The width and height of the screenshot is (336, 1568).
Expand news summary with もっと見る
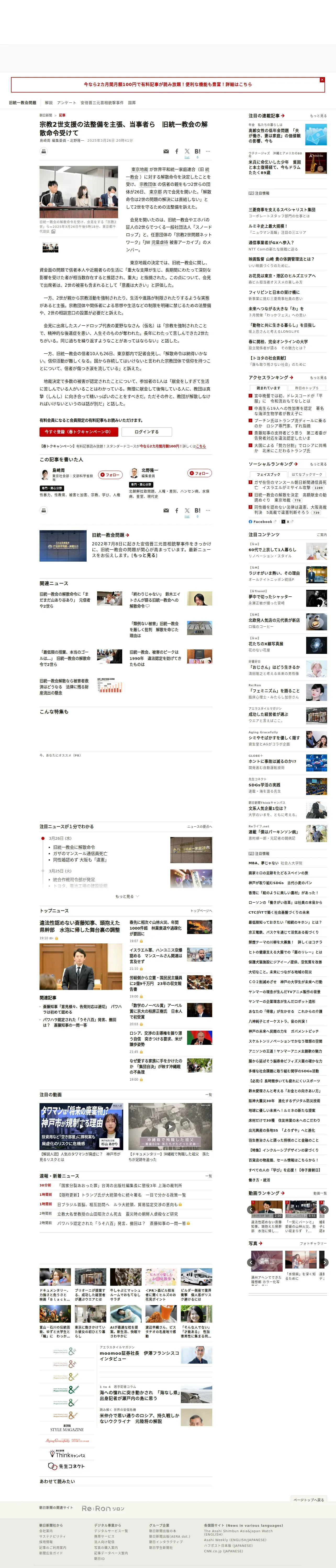pyautogui.click(x=127, y=896)
